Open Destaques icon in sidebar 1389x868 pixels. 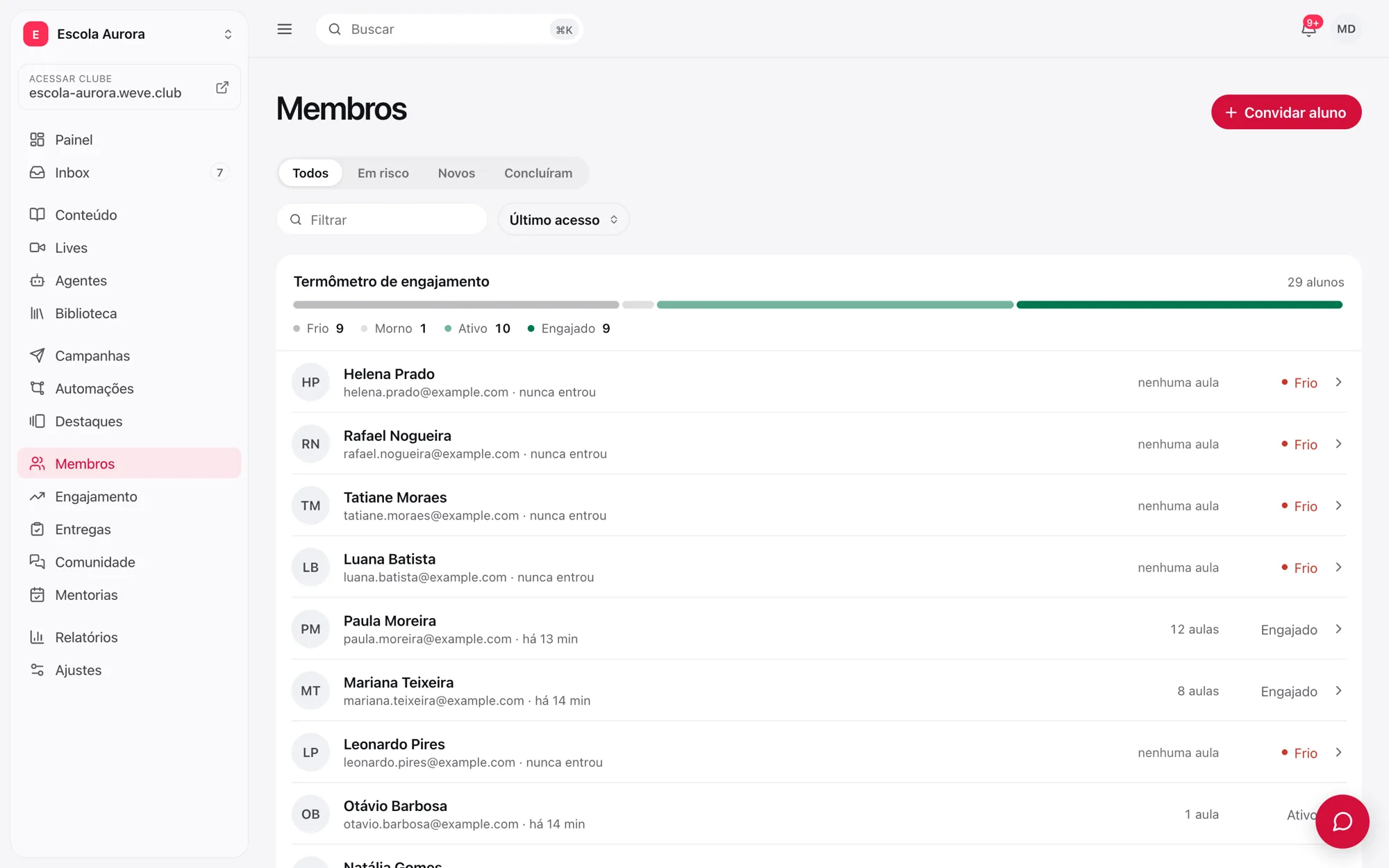[x=38, y=421]
